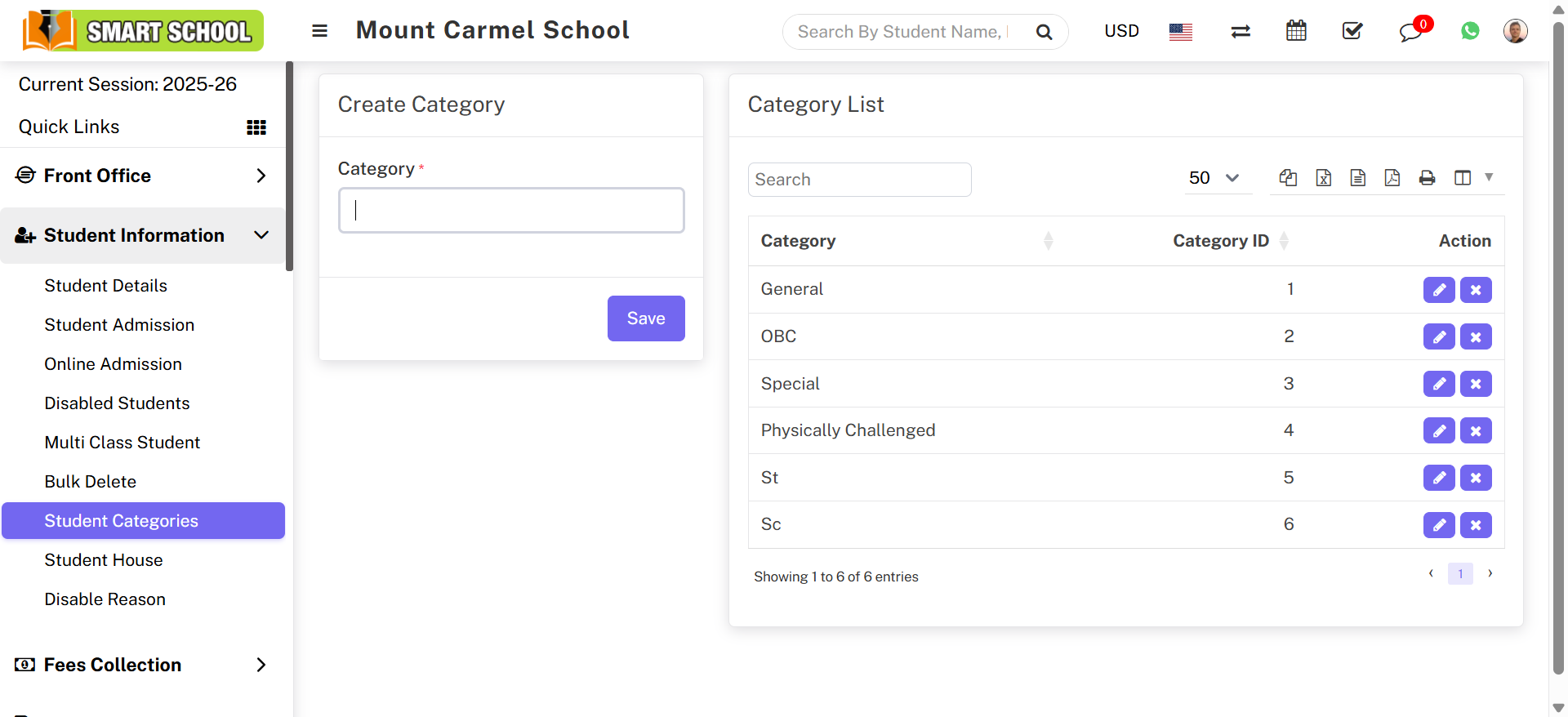Go to Student Admission page

point(119,325)
